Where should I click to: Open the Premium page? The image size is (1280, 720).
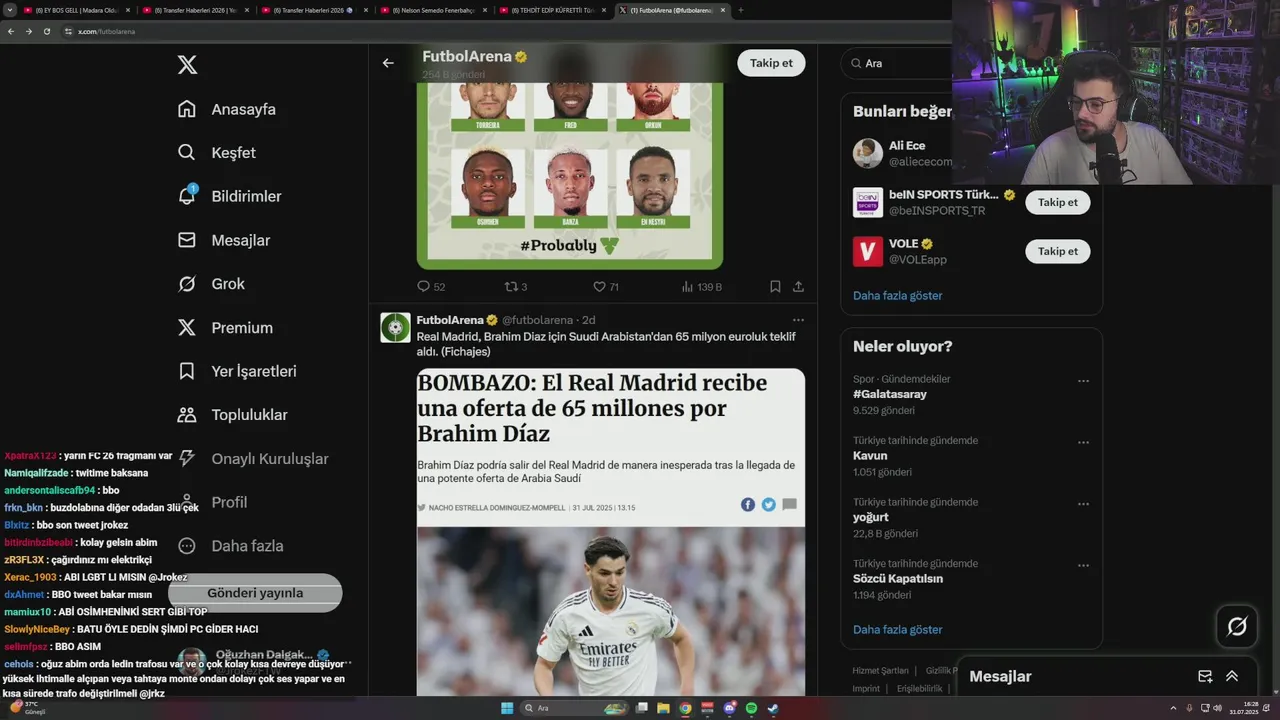(x=224, y=327)
